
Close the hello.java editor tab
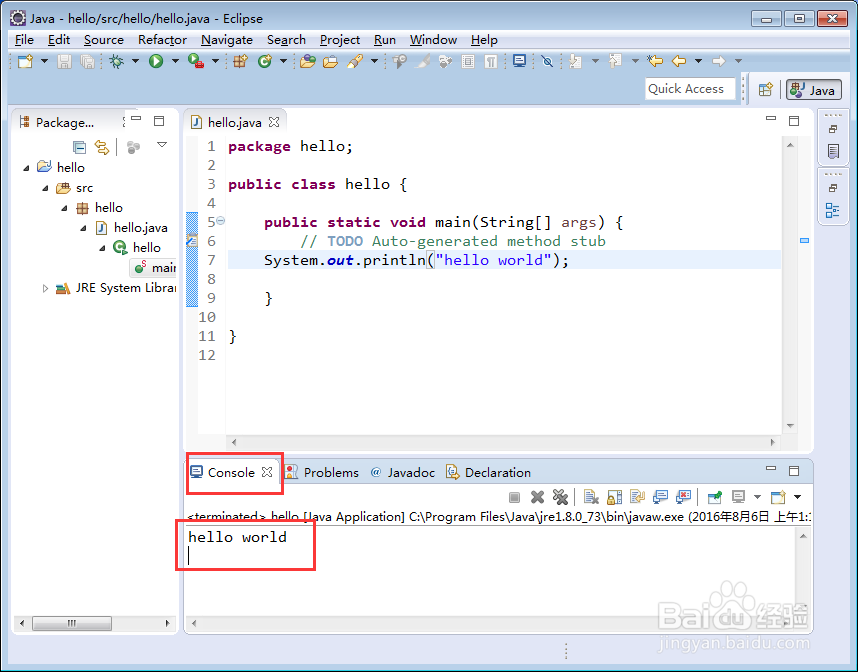click(274, 122)
